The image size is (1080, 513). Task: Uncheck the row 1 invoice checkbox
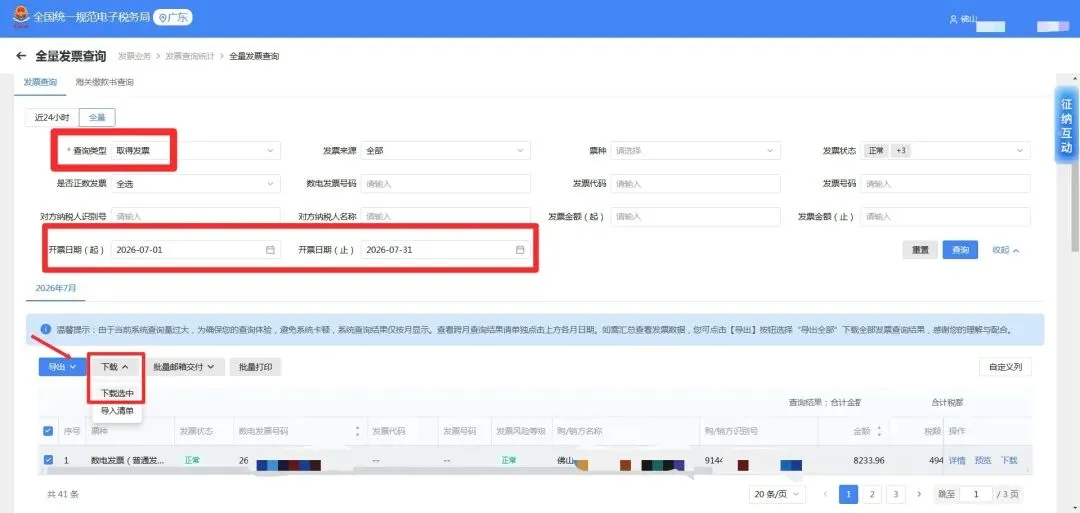click(48, 460)
